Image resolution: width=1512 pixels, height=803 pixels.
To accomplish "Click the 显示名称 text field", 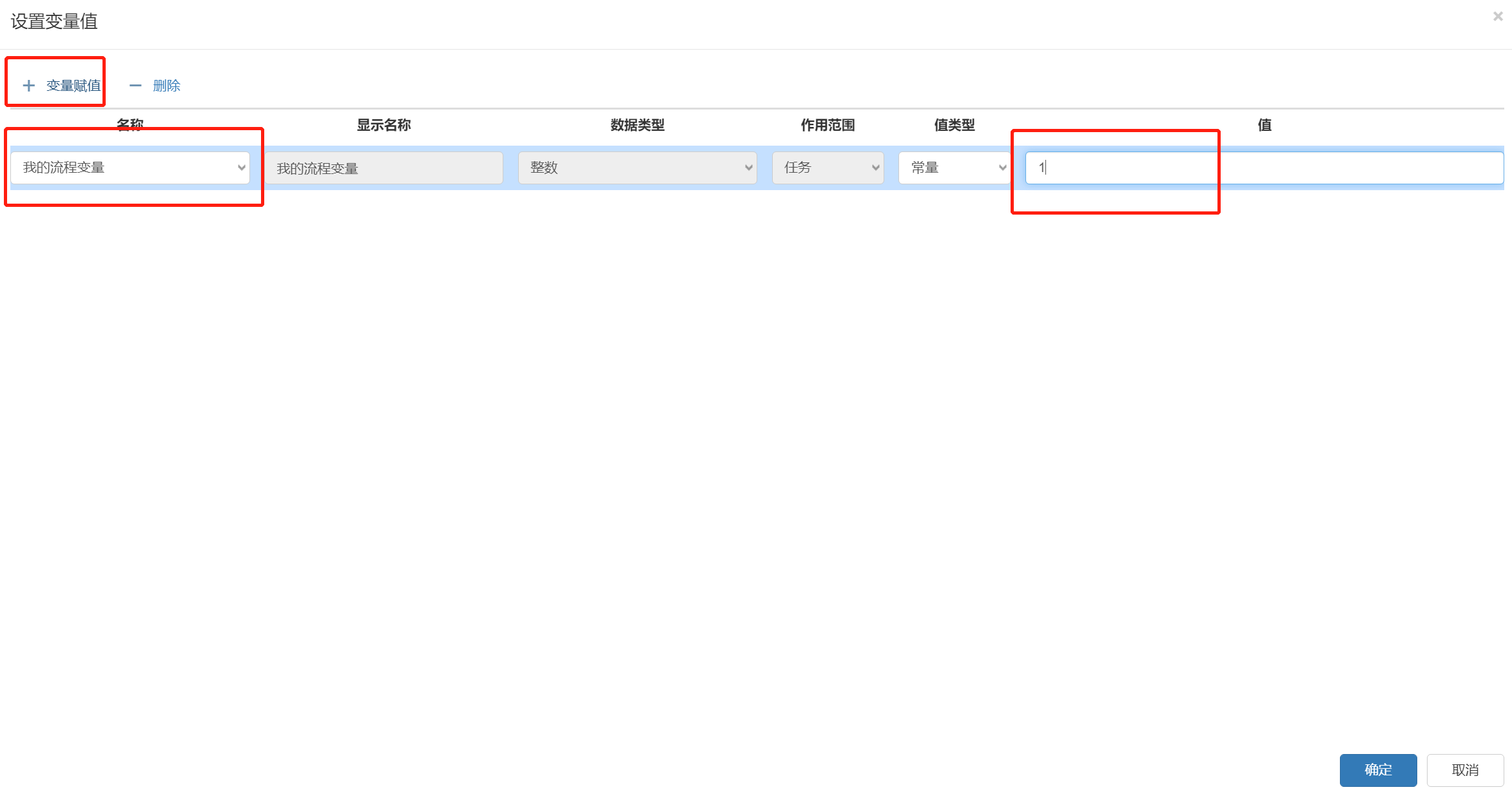I will point(383,168).
